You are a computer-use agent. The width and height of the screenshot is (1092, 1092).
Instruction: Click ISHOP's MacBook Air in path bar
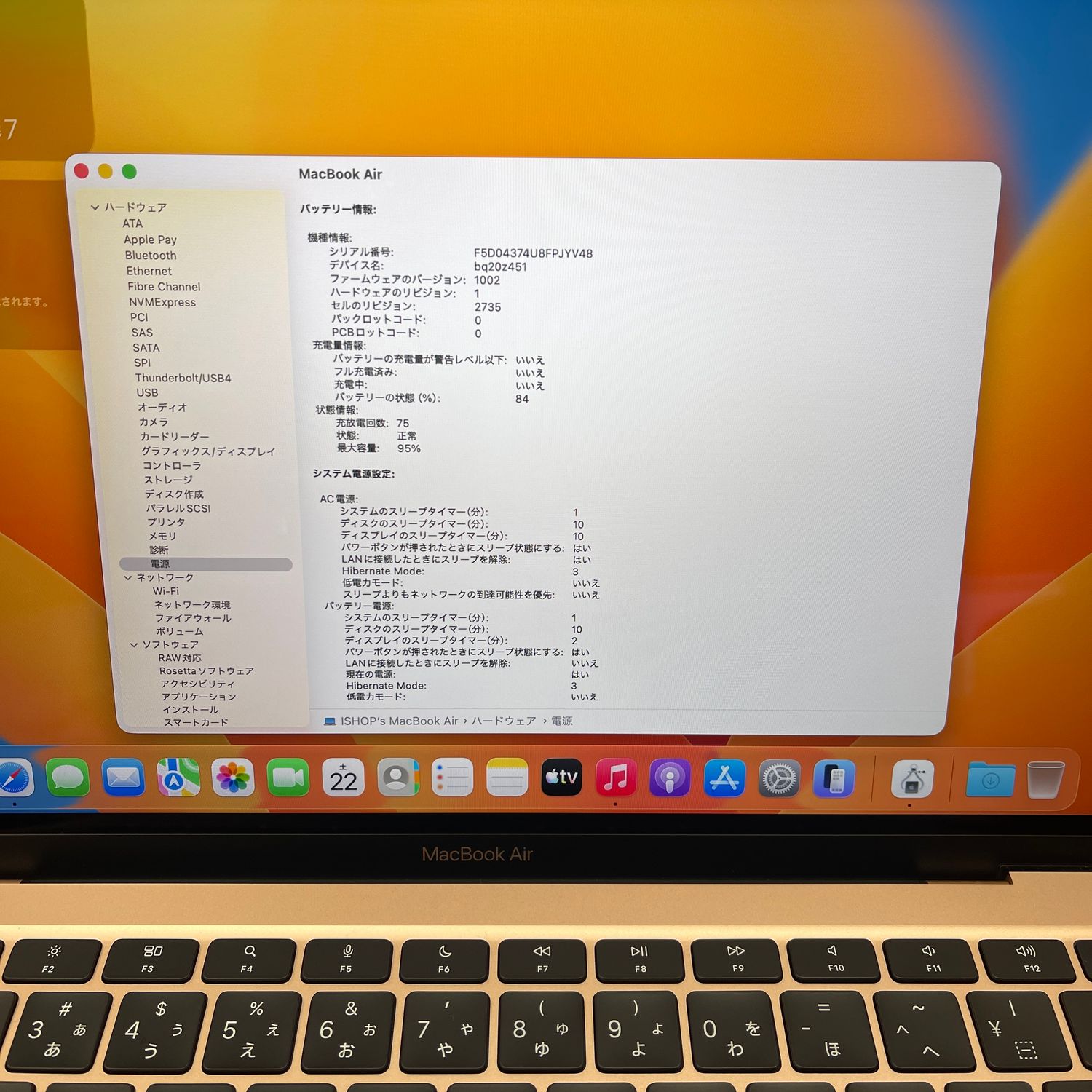[x=399, y=721]
